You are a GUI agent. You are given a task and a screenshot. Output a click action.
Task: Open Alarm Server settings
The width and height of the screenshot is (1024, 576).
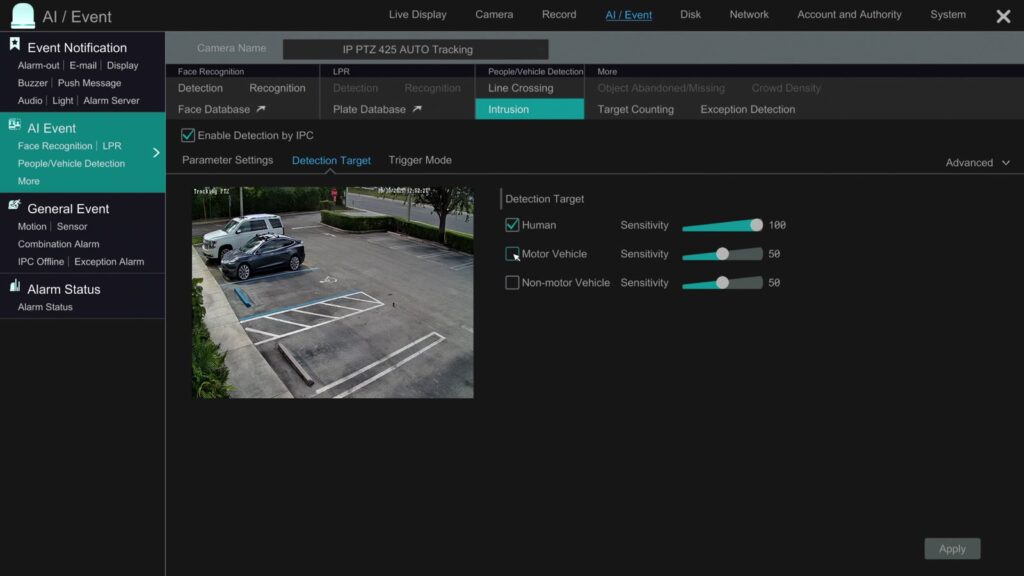pyautogui.click(x=111, y=101)
